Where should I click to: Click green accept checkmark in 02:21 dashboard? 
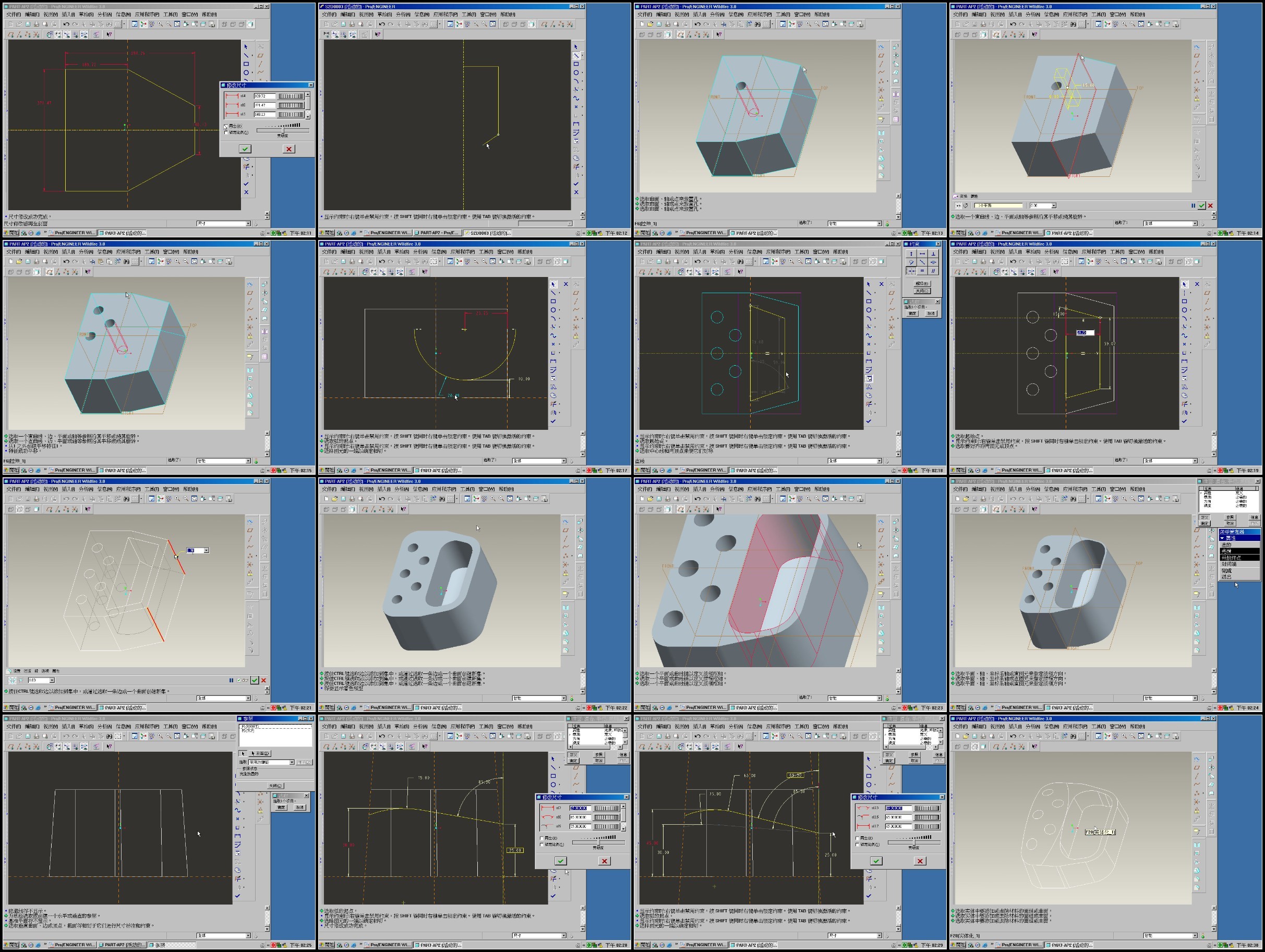coord(255,680)
